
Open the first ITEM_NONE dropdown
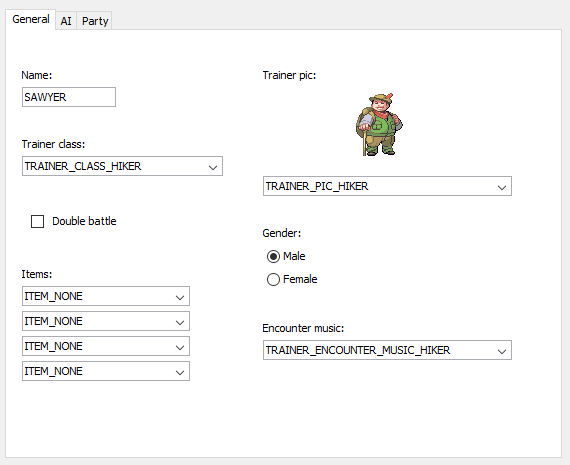[x=106, y=296]
